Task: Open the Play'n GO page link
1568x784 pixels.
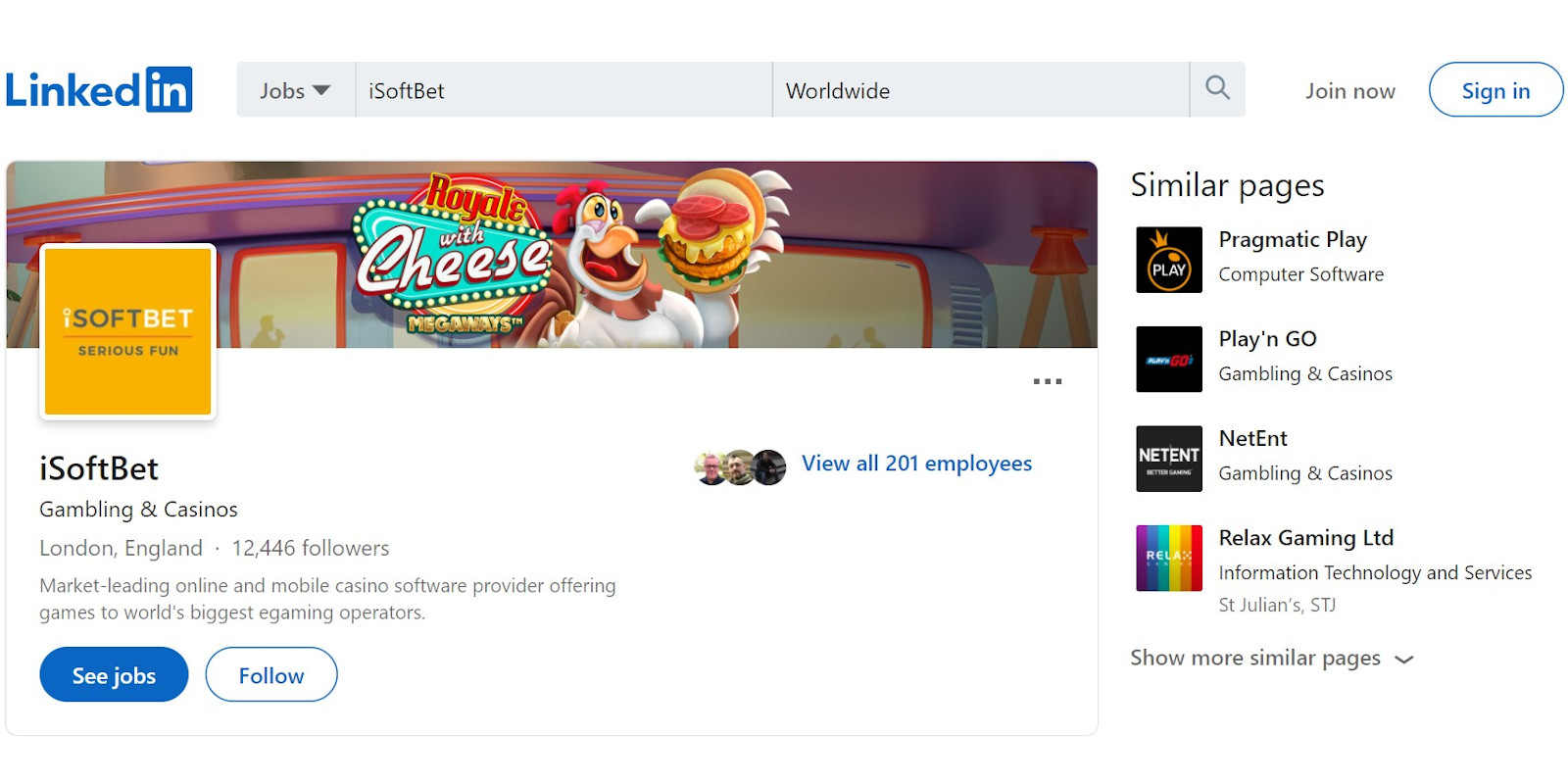Action: 1267,339
